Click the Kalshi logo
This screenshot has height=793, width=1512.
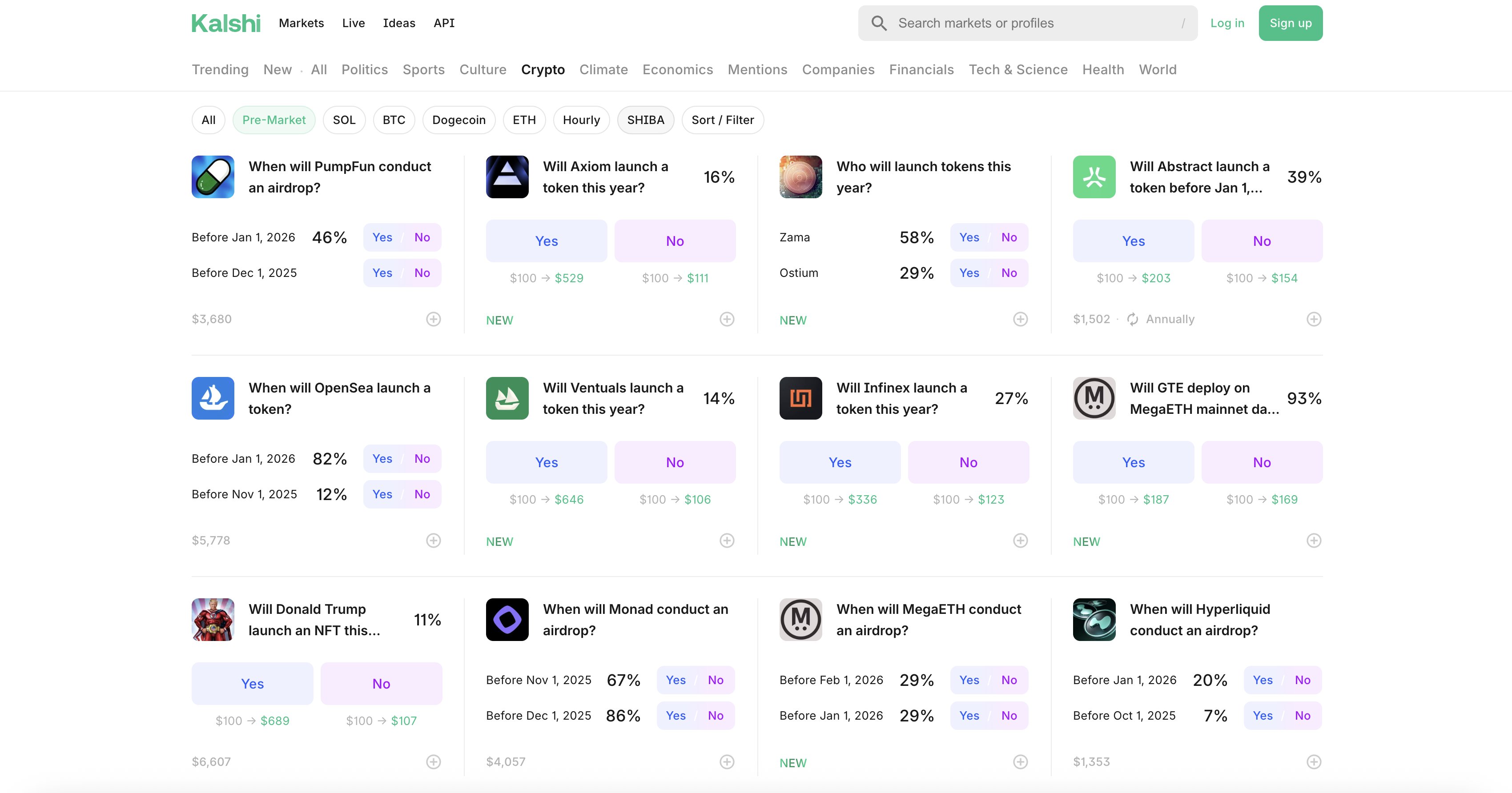point(225,24)
